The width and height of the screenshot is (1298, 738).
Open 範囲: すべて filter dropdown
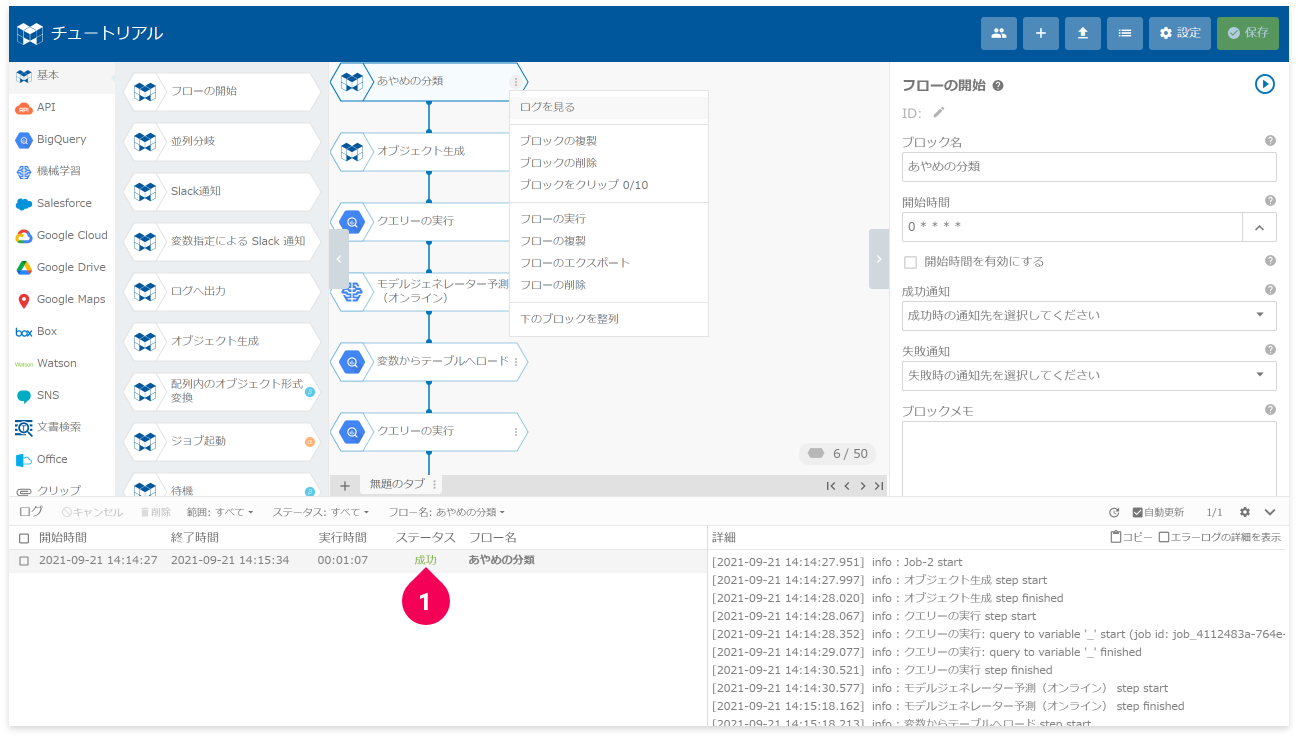point(220,512)
